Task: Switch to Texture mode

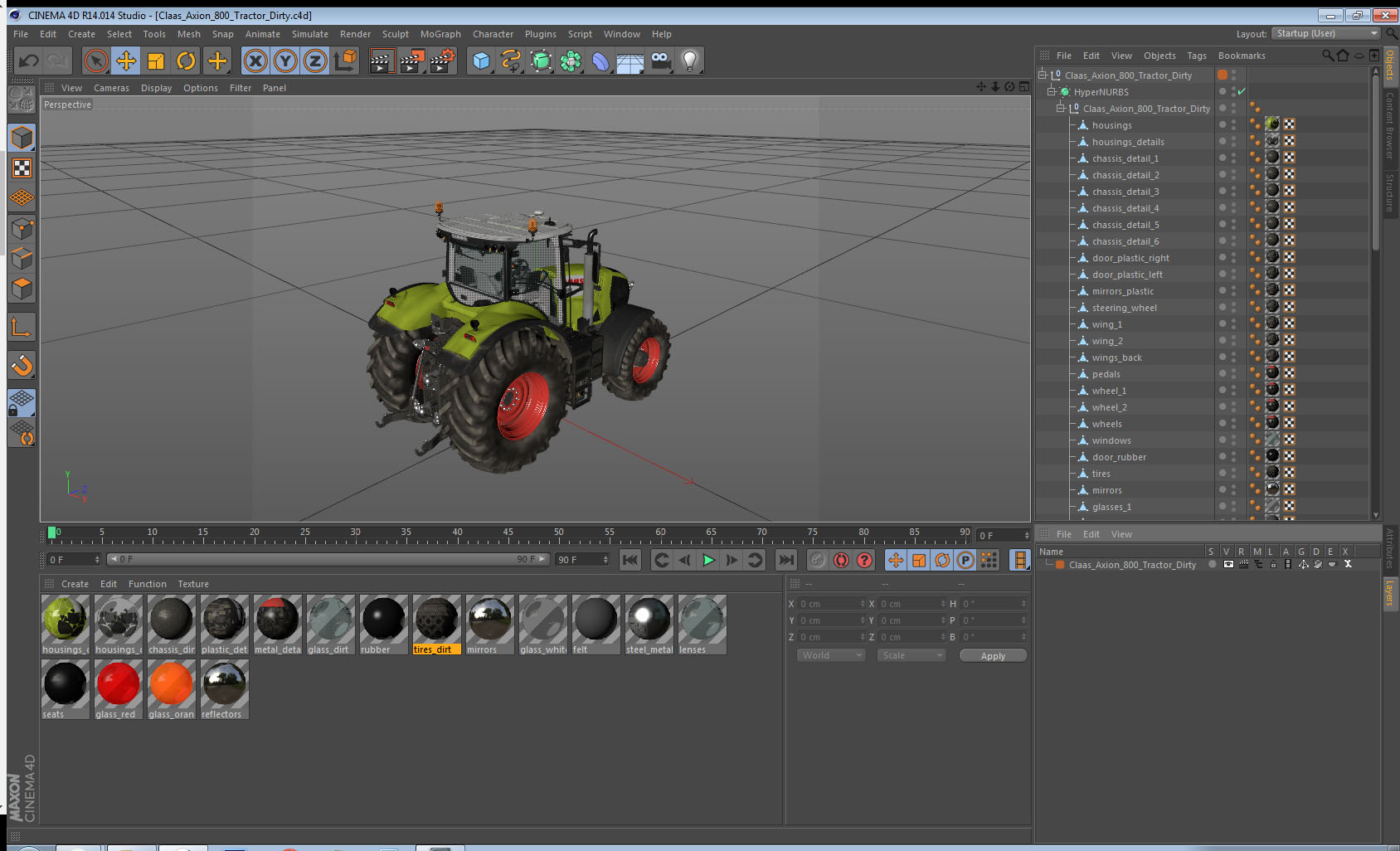Action: coord(22,168)
